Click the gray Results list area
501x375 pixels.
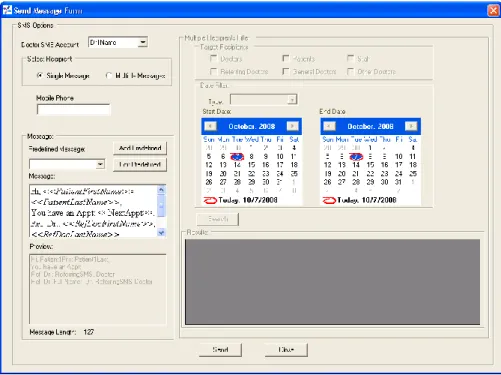tap(333, 282)
